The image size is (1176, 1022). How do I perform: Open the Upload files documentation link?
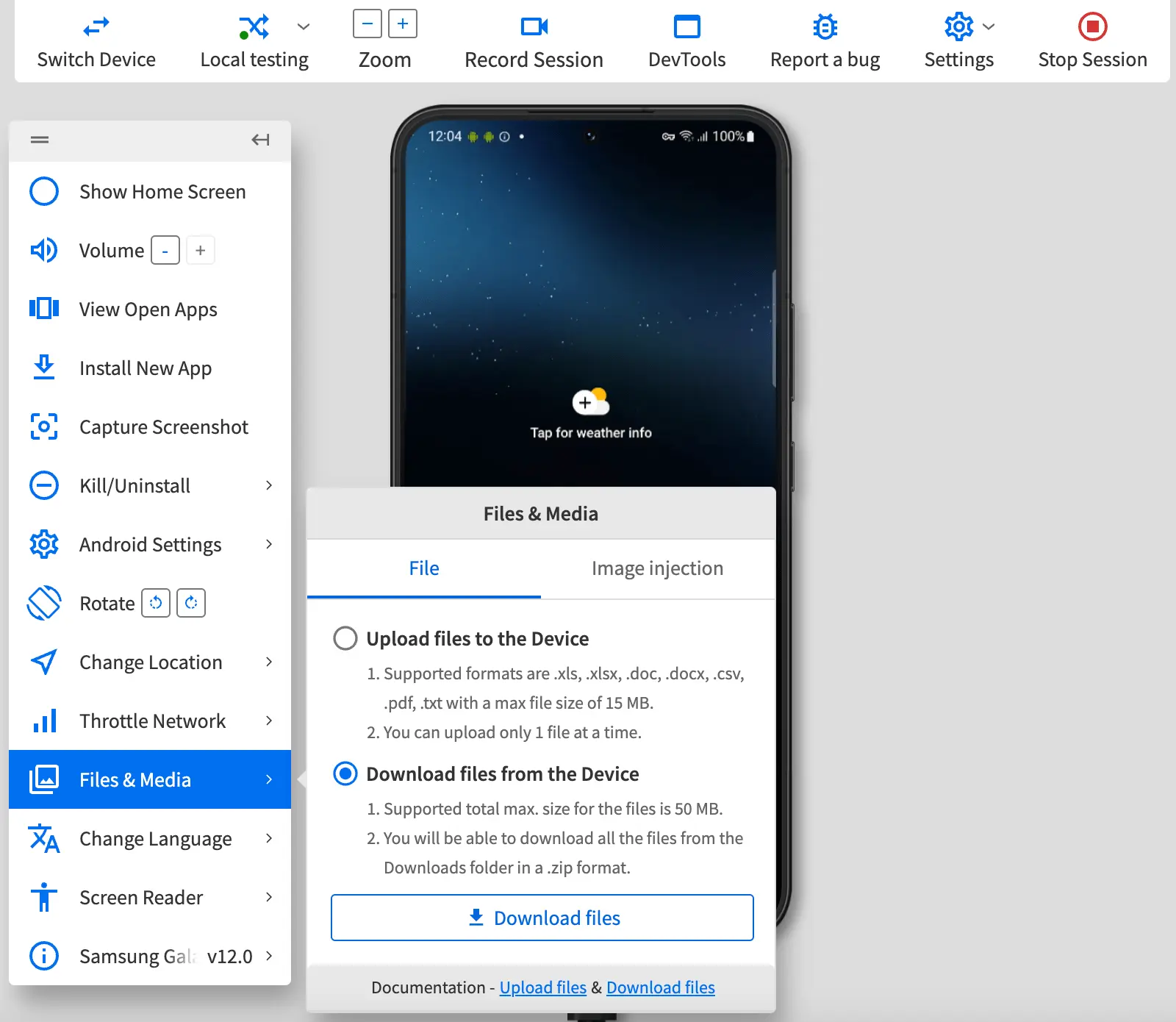pyautogui.click(x=542, y=987)
